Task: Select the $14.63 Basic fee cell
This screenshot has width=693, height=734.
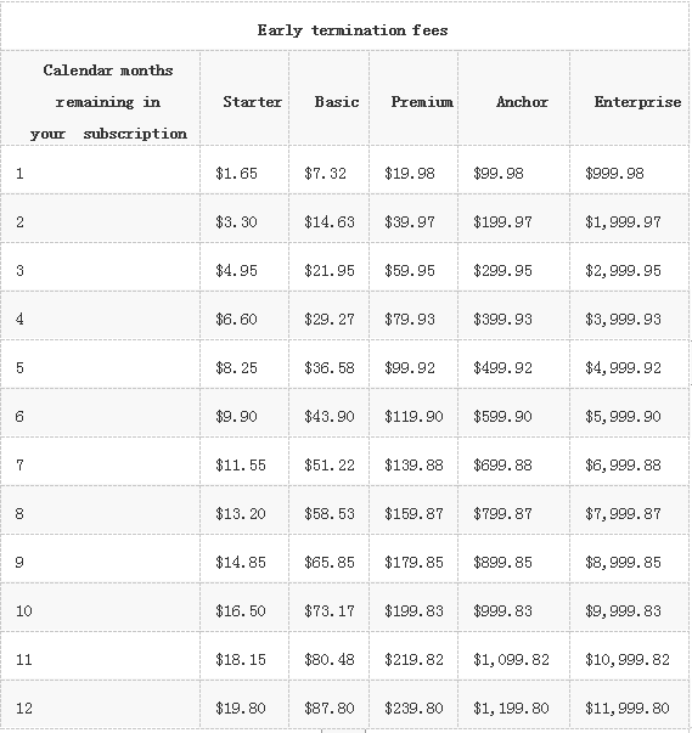Action: click(329, 222)
